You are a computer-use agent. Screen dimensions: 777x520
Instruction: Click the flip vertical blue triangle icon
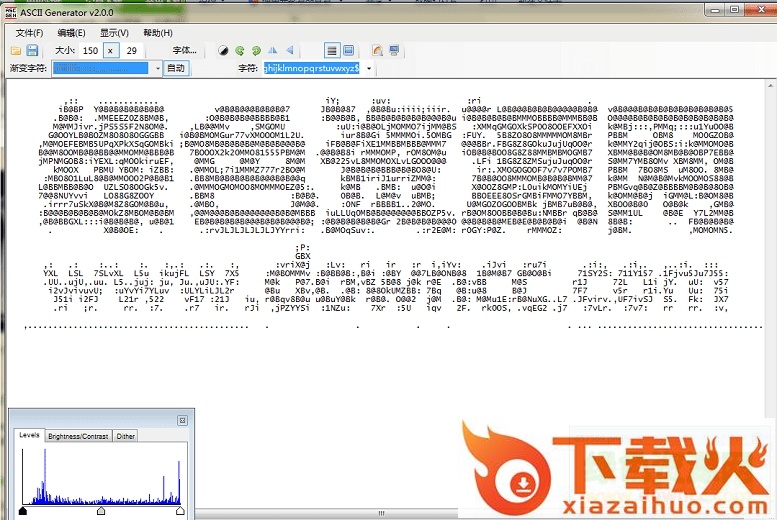click(x=290, y=50)
